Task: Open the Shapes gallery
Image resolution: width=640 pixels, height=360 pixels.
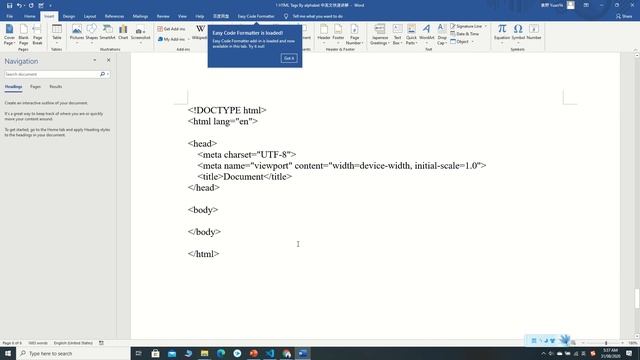Action: coord(91,33)
